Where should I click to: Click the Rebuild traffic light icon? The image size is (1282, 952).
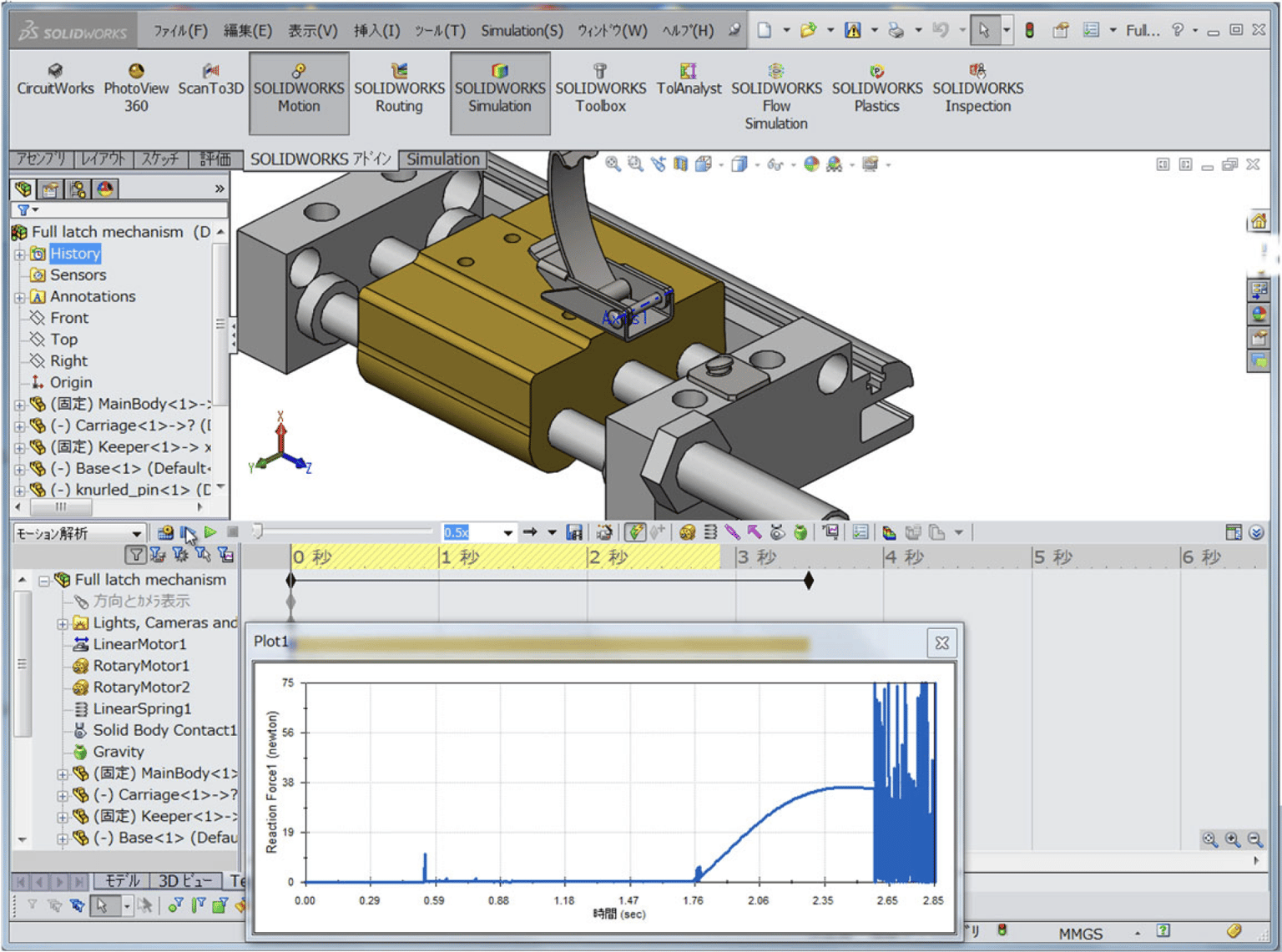point(1029,31)
